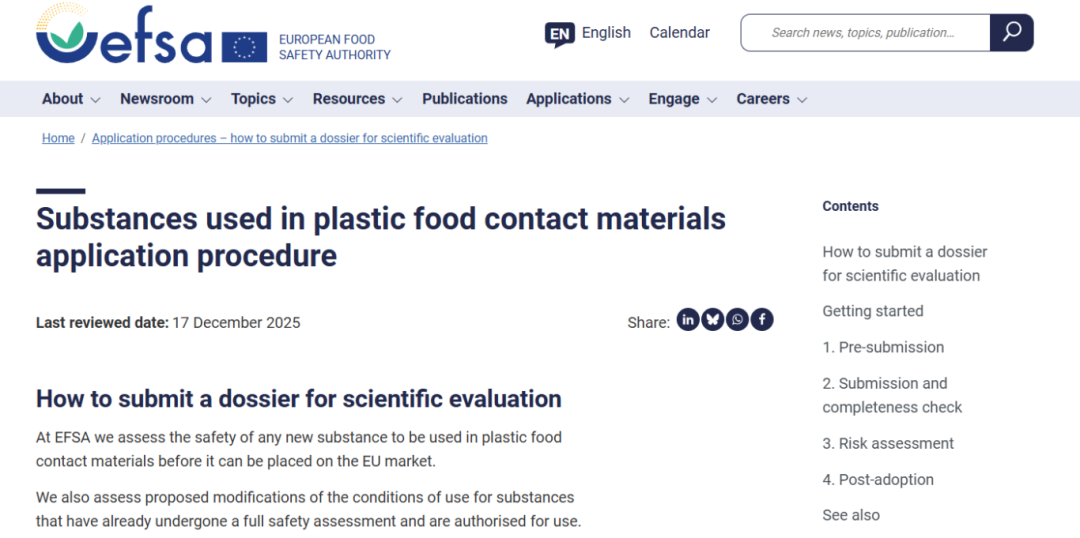Screen dimensions: 1080x538
Task: Share the page on Facebook
Action: tap(762, 320)
